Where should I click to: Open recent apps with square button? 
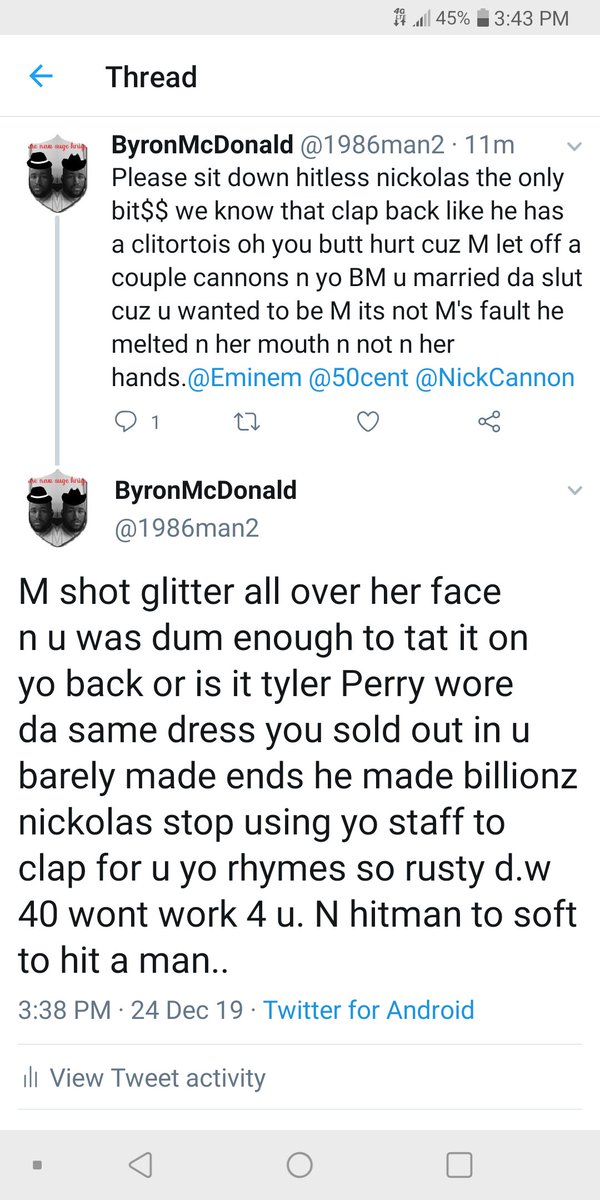coord(459,1164)
